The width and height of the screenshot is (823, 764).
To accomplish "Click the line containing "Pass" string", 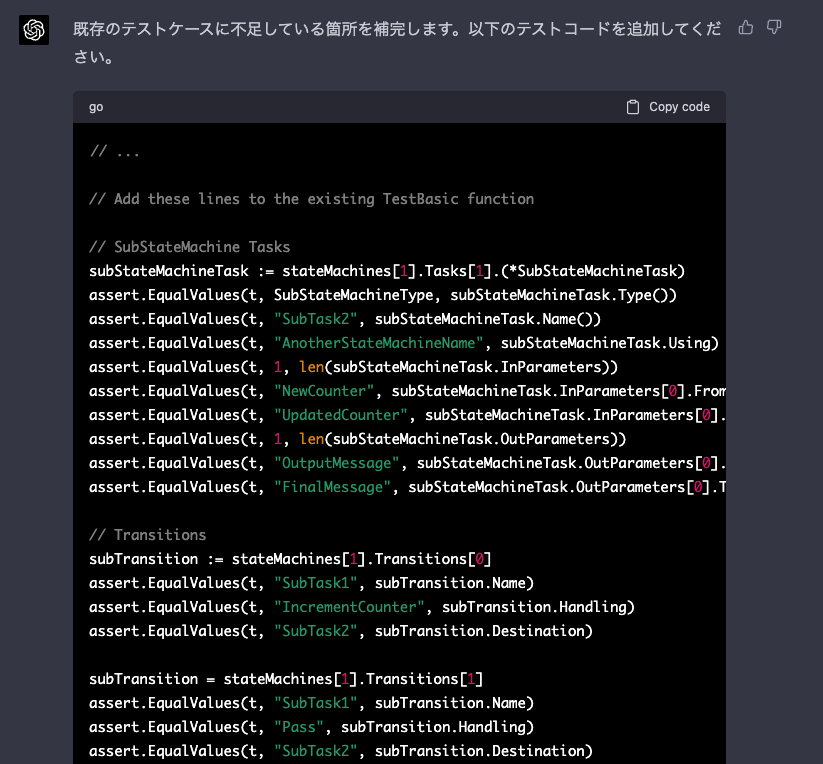I will 311,727.
